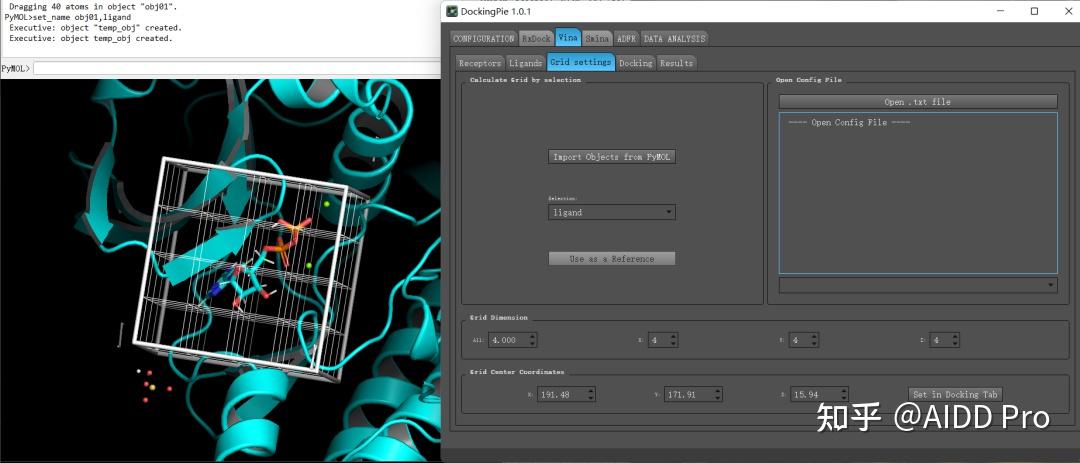Viewport: 1080px width, 463px height.
Task: Select the Grid settings sub-tab
Action: (581, 62)
